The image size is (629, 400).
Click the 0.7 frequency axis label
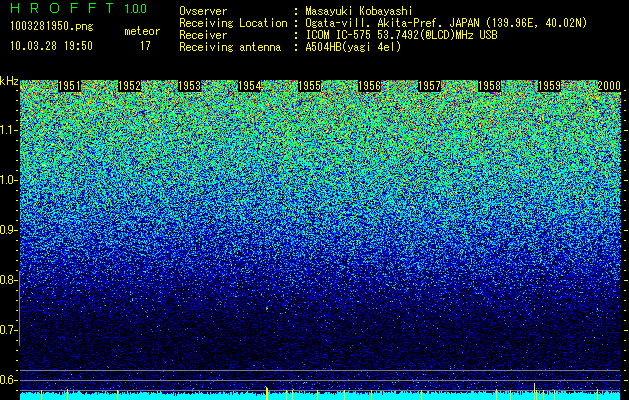point(7,330)
